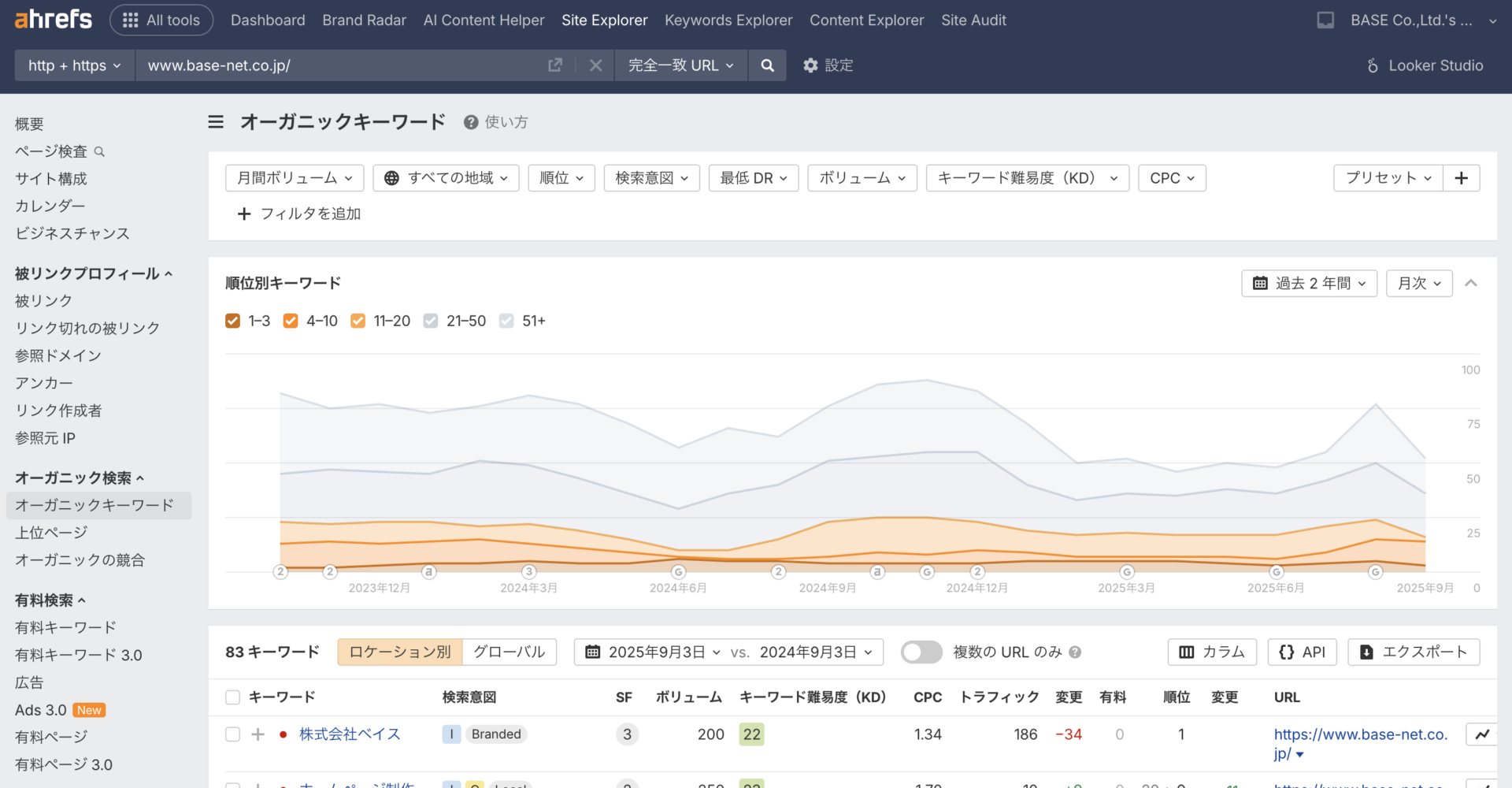Toggle the 51+ position checkbox
1512x788 pixels.
click(x=506, y=321)
